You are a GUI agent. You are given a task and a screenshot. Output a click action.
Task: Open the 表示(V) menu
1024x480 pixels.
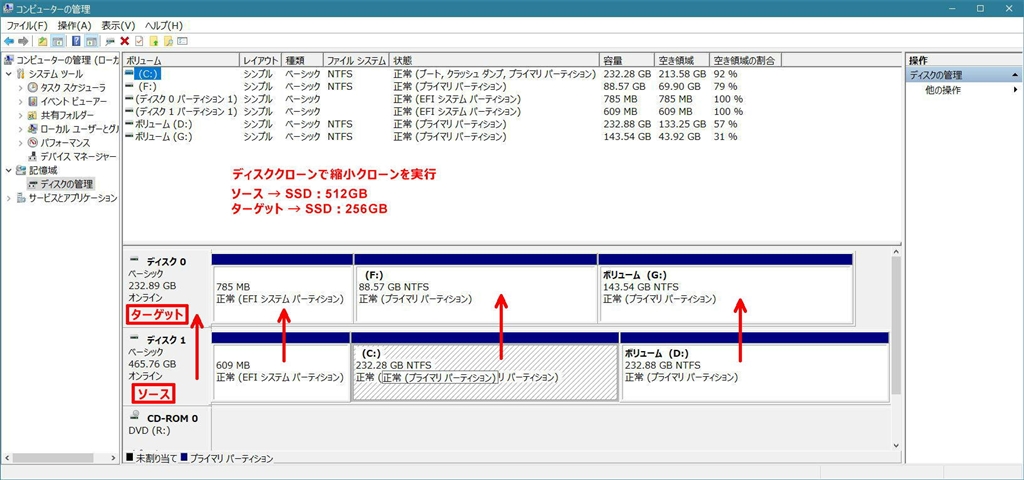tap(118, 25)
